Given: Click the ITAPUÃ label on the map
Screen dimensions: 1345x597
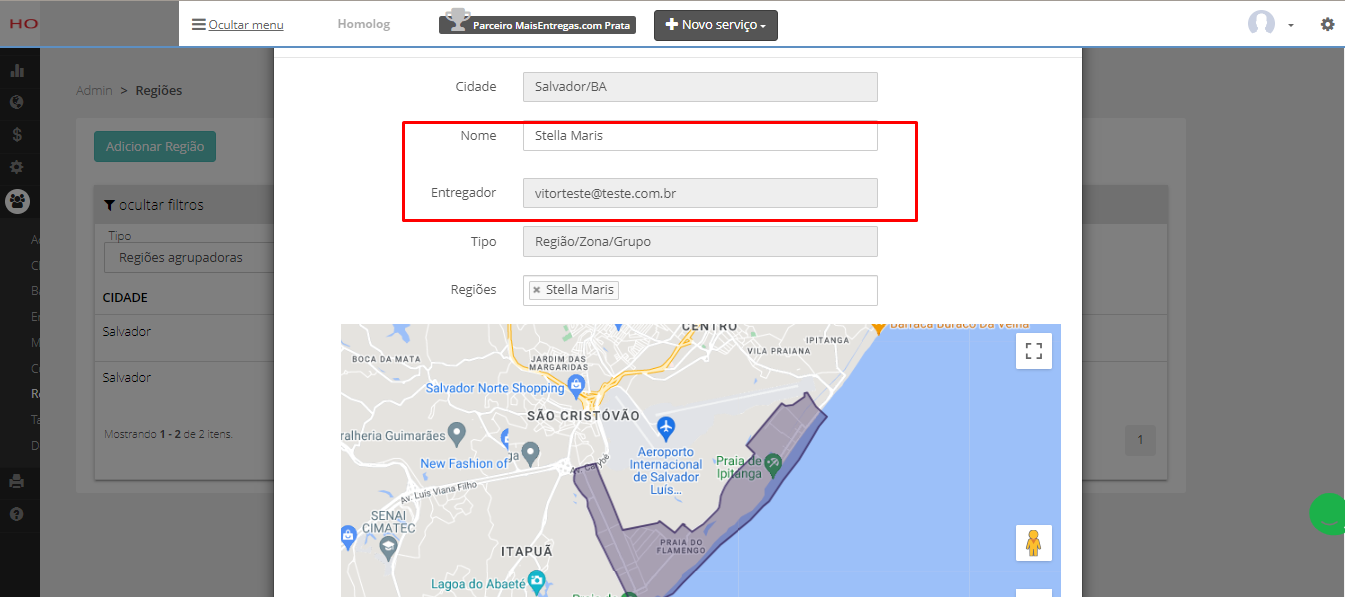Looking at the screenshot, I should pos(525,551).
